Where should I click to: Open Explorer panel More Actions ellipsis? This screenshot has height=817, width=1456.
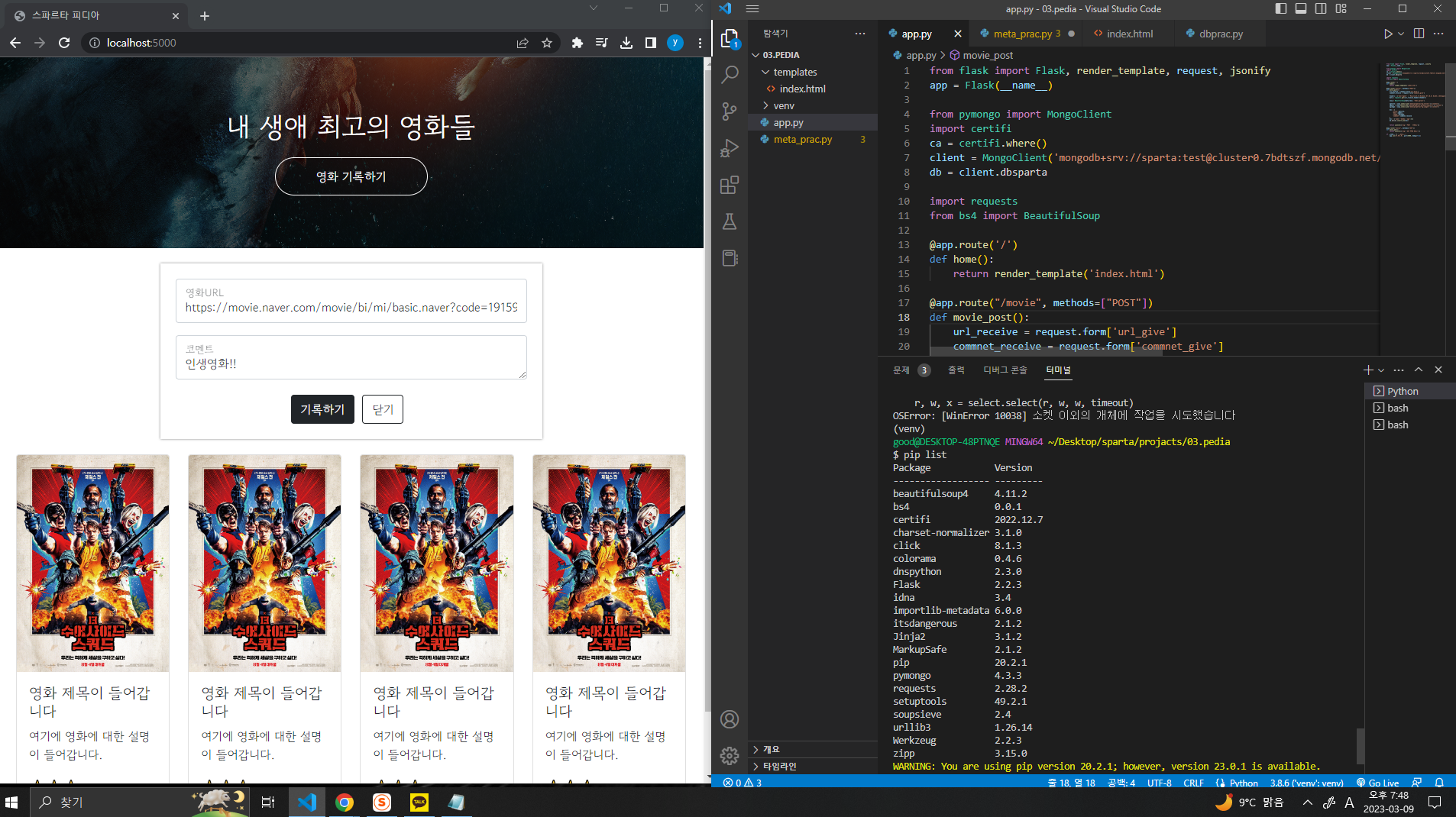(860, 34)
